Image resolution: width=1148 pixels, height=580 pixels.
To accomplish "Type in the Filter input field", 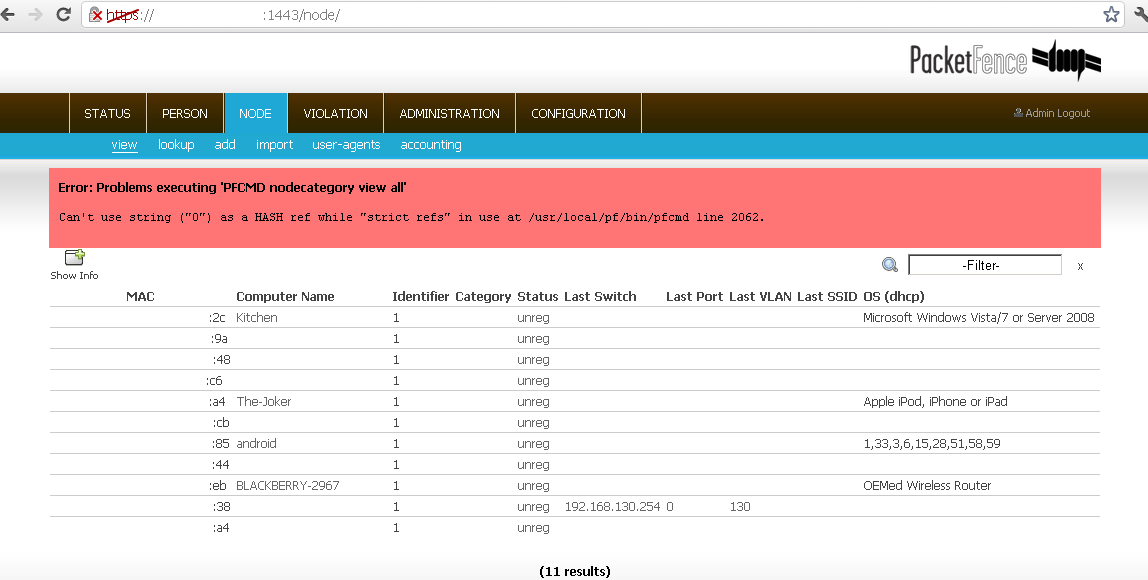I will coord(984,265).
